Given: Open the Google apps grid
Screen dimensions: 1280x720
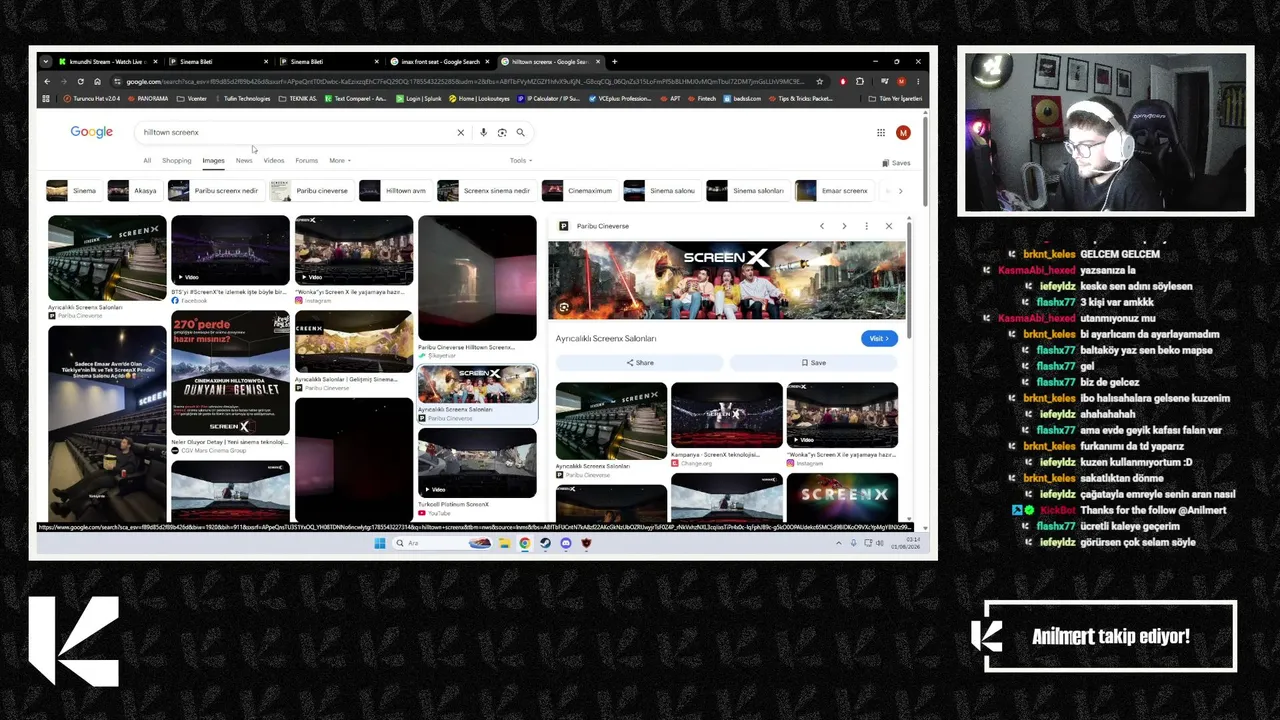Looking at the screenshot, I should coord(881,132).
